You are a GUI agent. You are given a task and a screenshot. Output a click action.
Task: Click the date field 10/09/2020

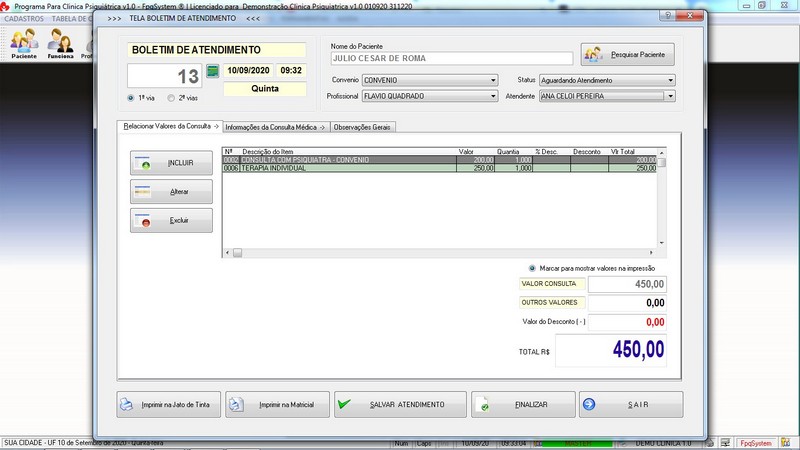[248, 70]
